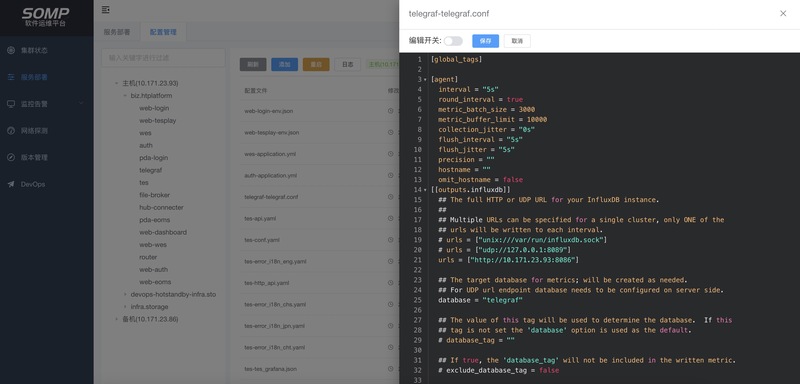Click the 取消 cancel button
Screen dimensions: 800x384
click(x=517, y=41)
